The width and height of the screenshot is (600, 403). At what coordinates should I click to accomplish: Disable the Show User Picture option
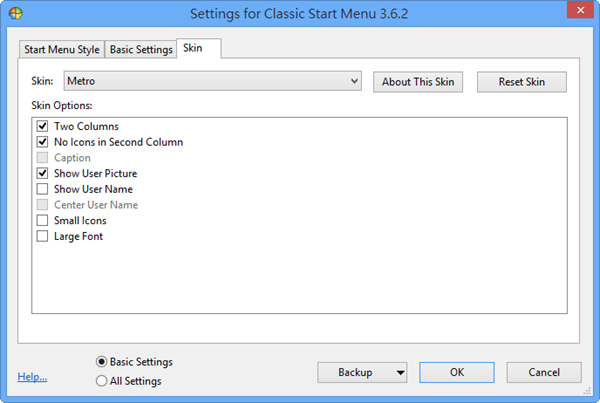pyautogui.click(x=42, y=173)
